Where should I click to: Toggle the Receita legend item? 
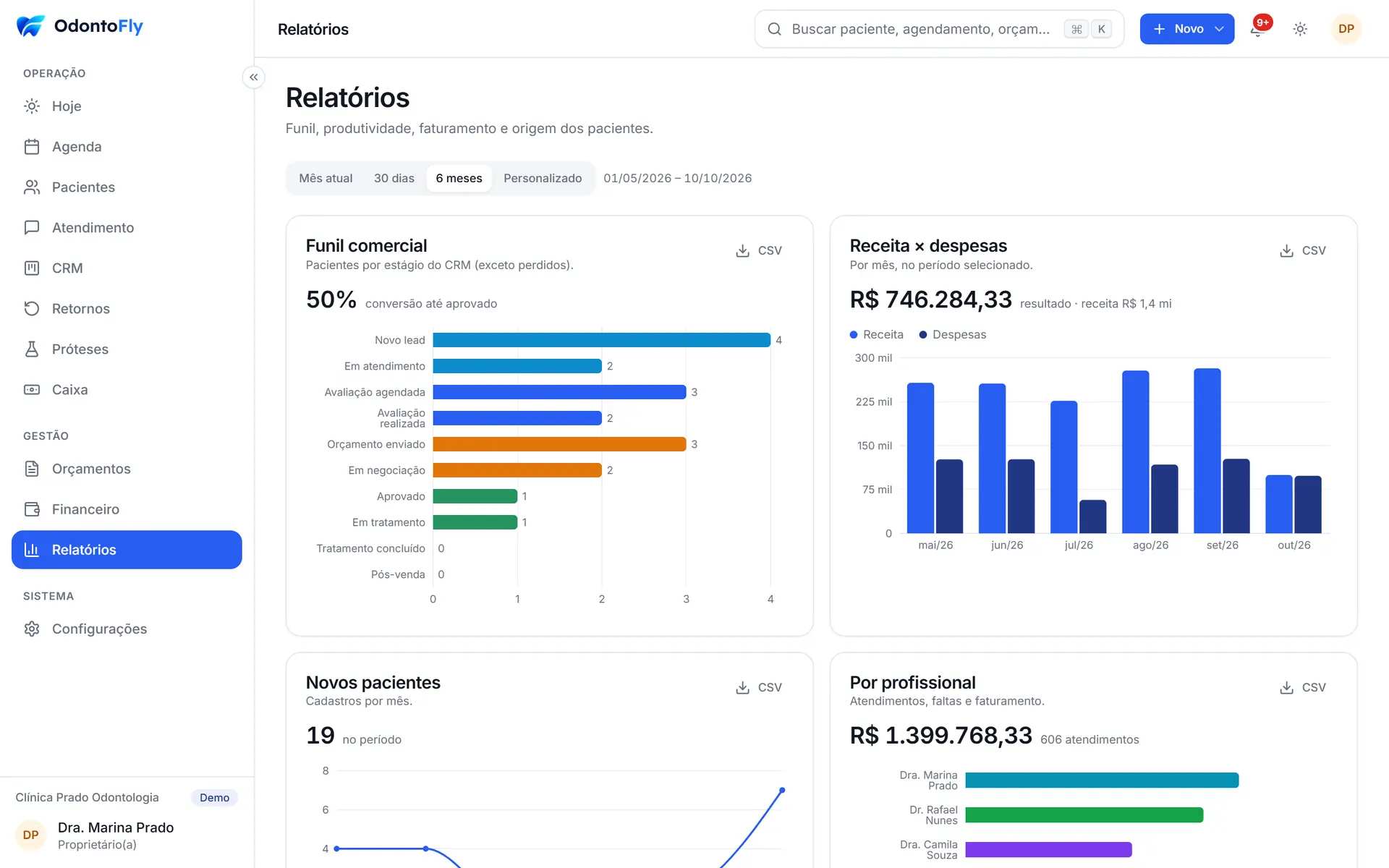877,335
